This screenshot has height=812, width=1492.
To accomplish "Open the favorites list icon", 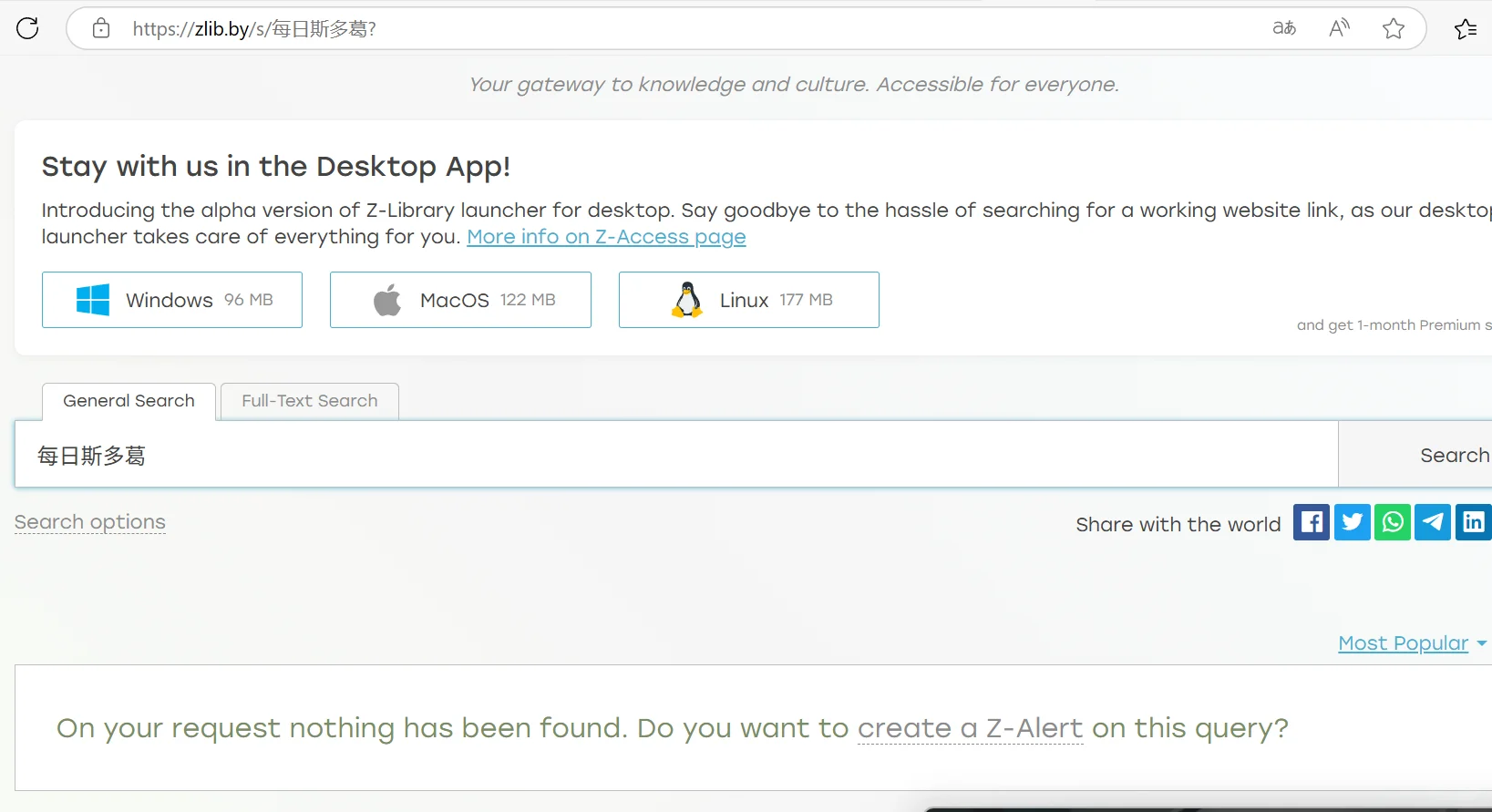I will click(1466, 28).
